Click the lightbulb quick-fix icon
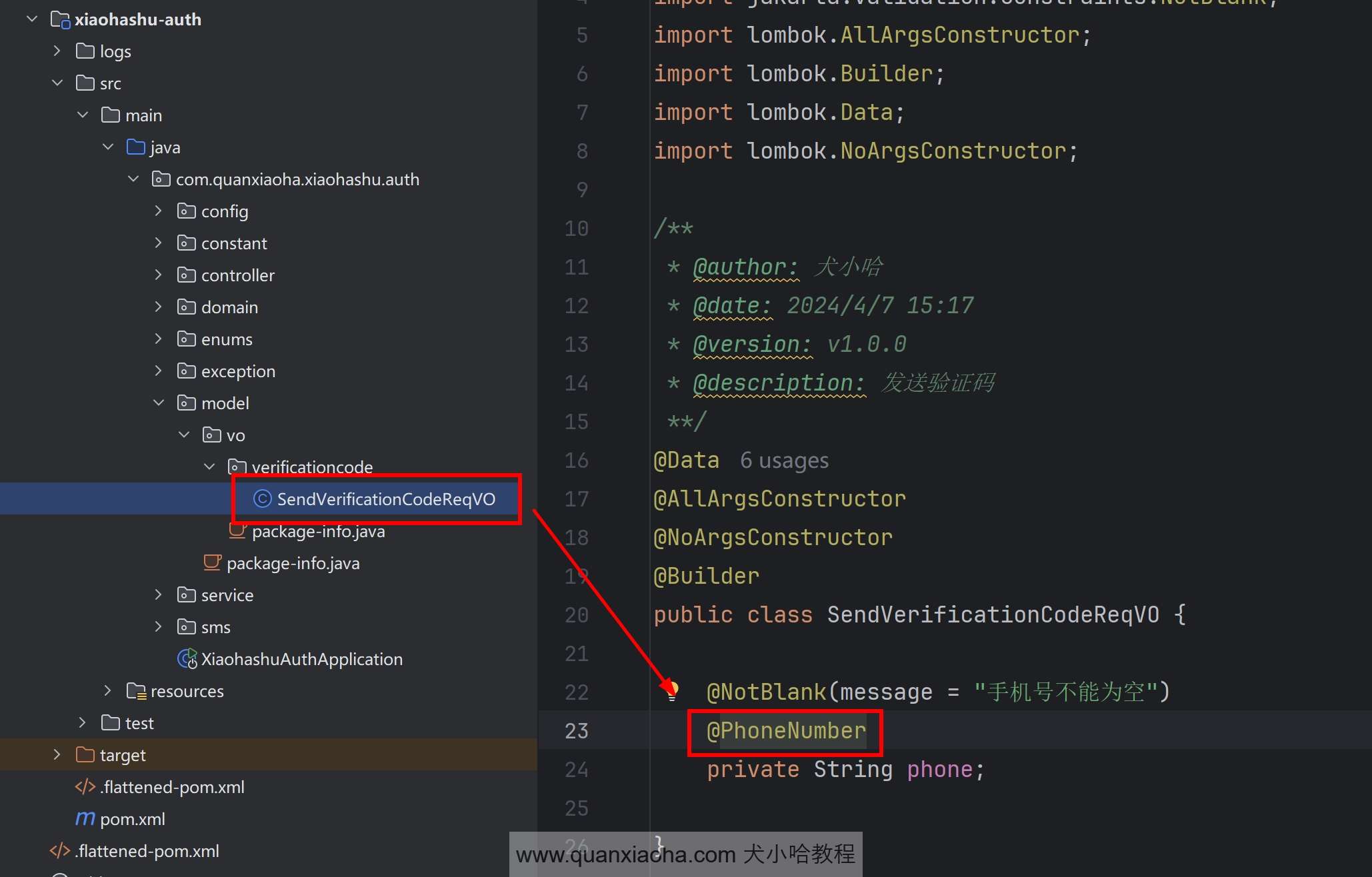Image resolution: width=1372 pixels, height=877 pixels. (672, 691)
